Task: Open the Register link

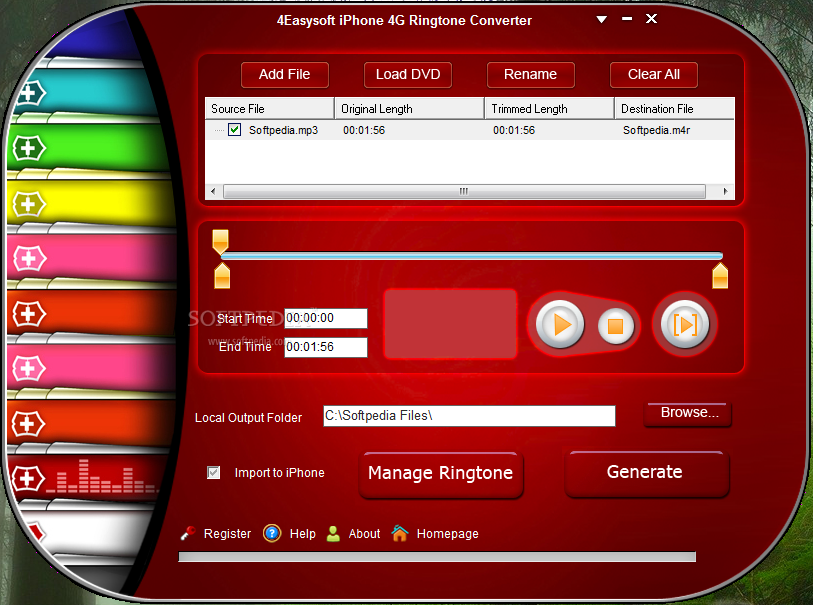Action: tap(227, 533)
